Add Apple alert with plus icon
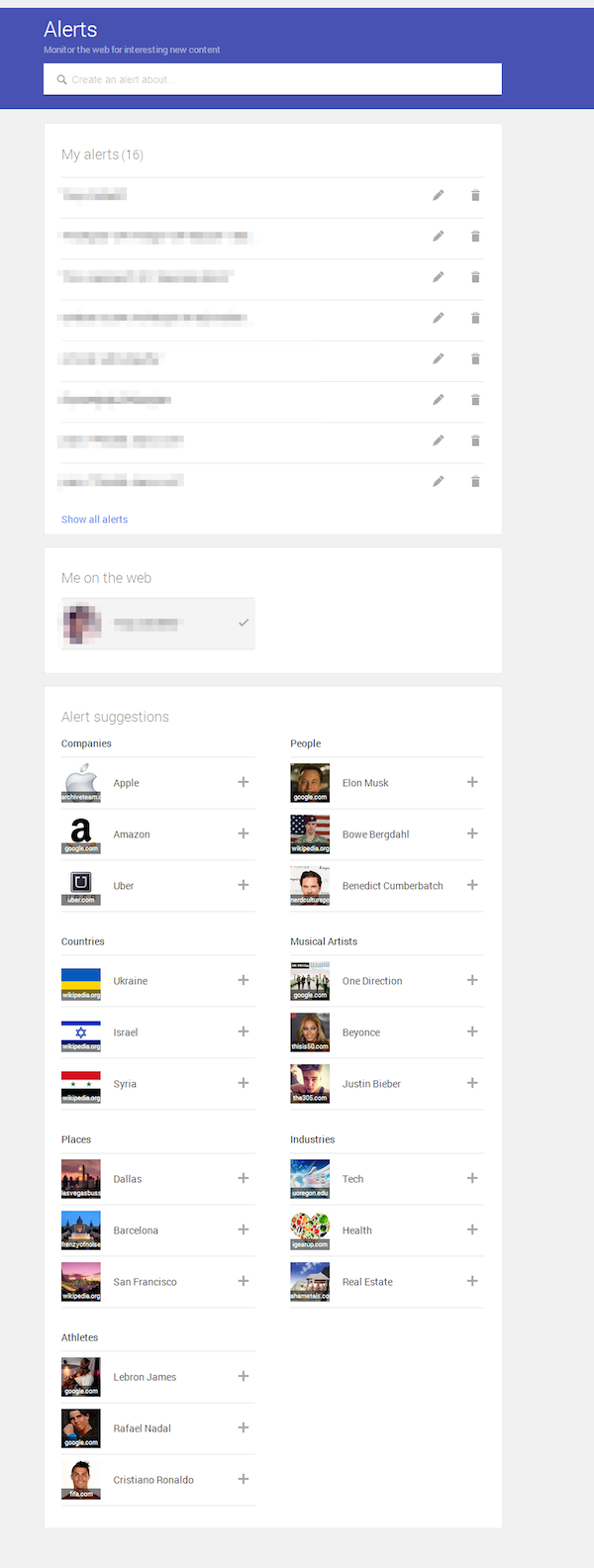Screen dimensions: 594x1568 (x=243, y=782)
